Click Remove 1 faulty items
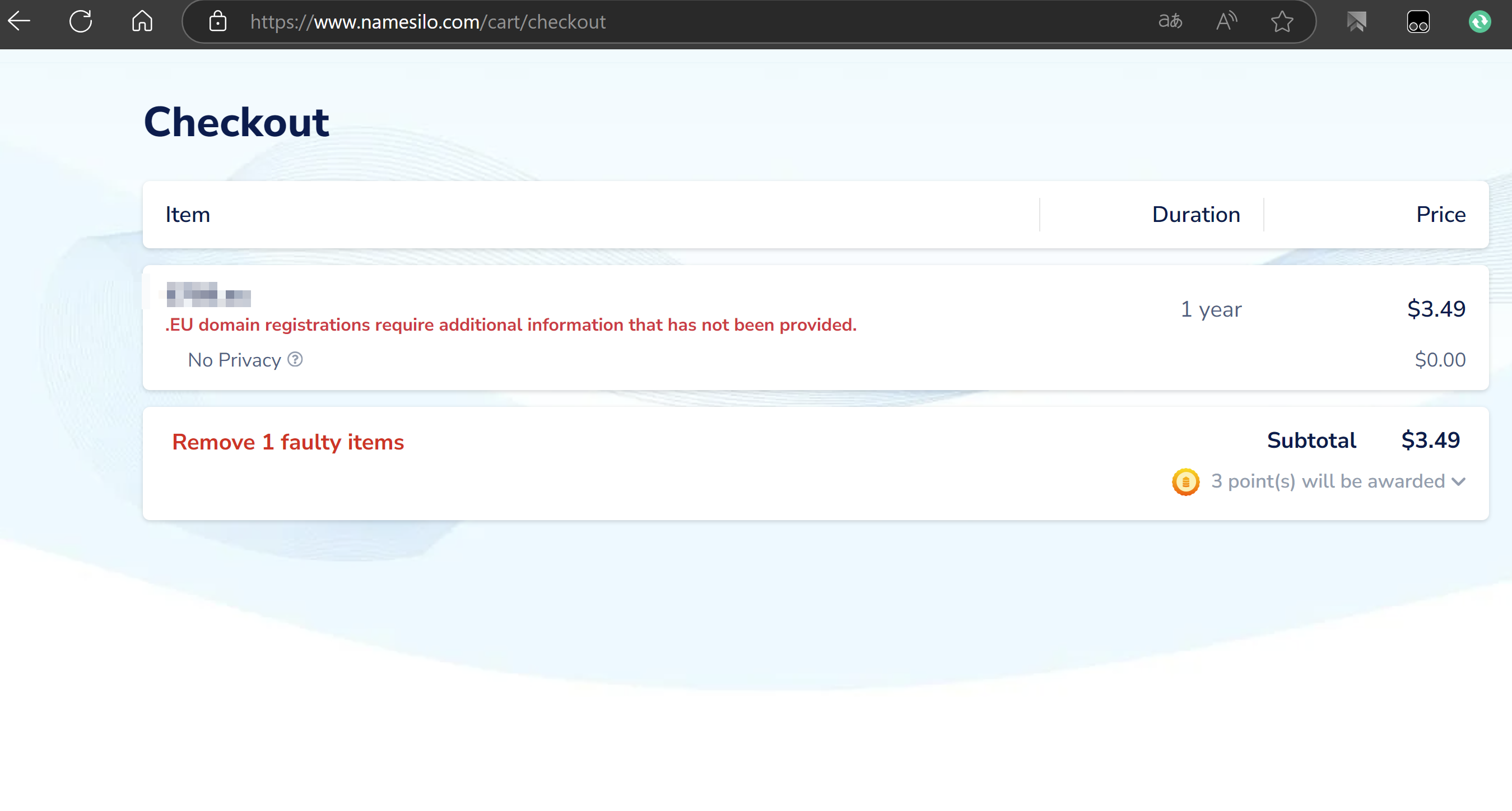 [x=287, y=442]
